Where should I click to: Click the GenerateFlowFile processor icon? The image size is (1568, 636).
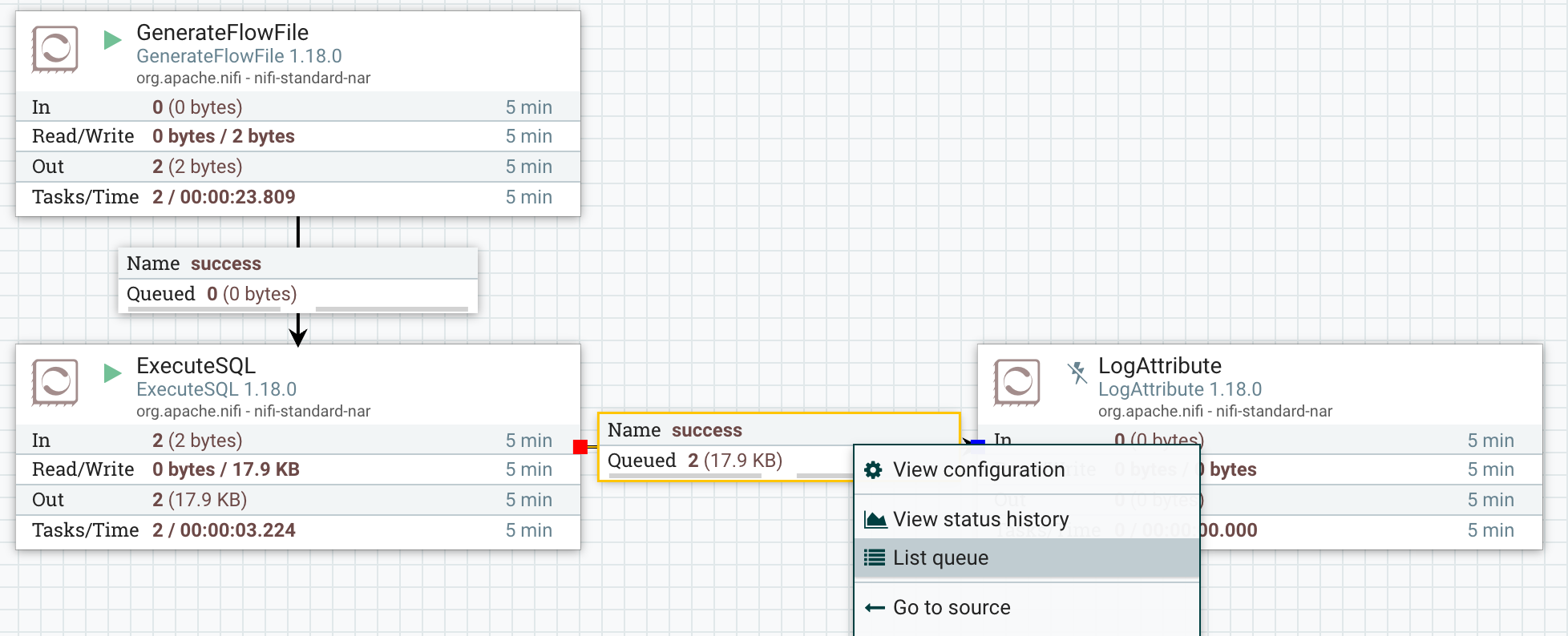click(x=55, y=49)
